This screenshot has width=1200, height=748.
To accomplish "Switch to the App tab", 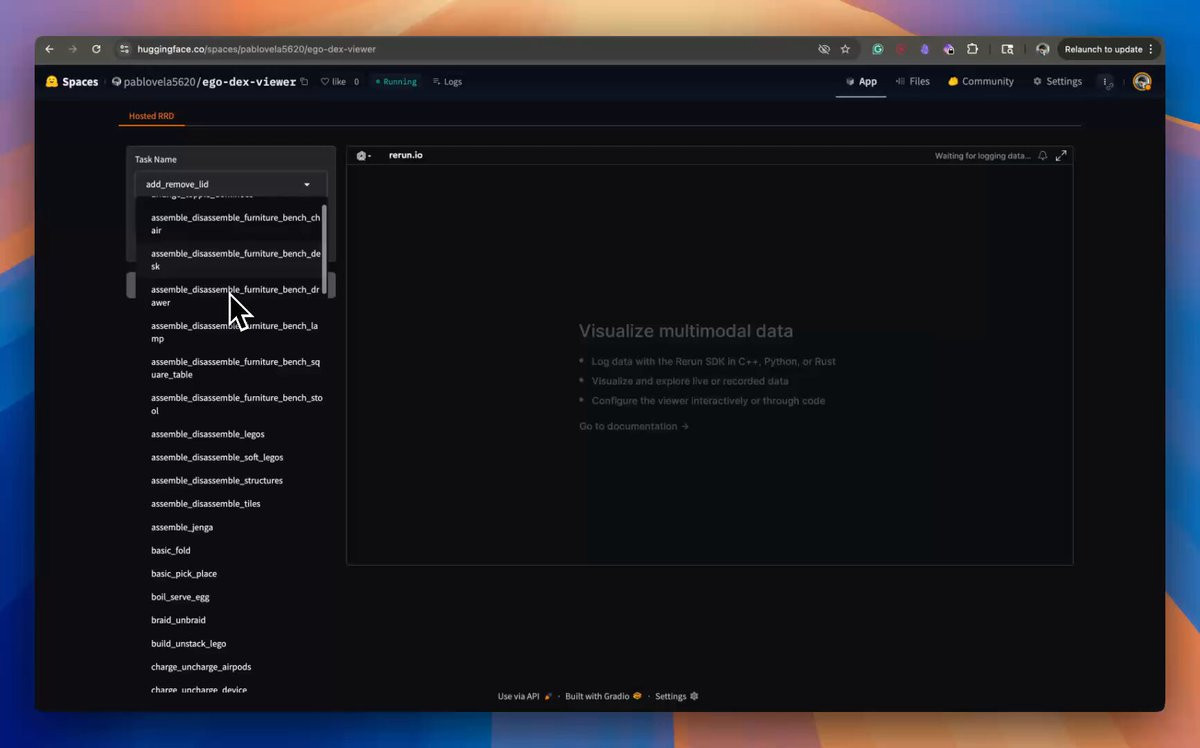I will coord(861,82).
